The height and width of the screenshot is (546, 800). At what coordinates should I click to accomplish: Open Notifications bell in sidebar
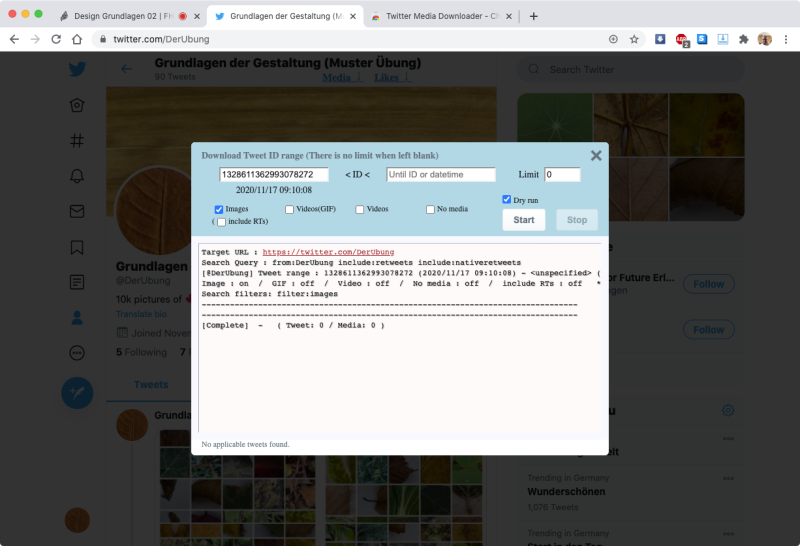point(77,176)
